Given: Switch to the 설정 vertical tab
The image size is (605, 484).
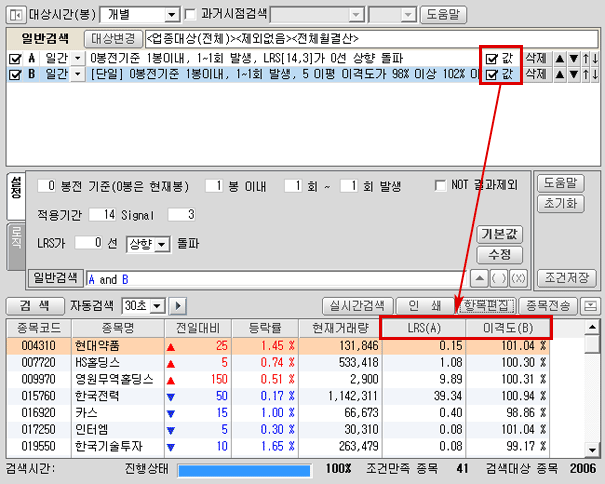Looking at the screenshot, I should [15, 189].
